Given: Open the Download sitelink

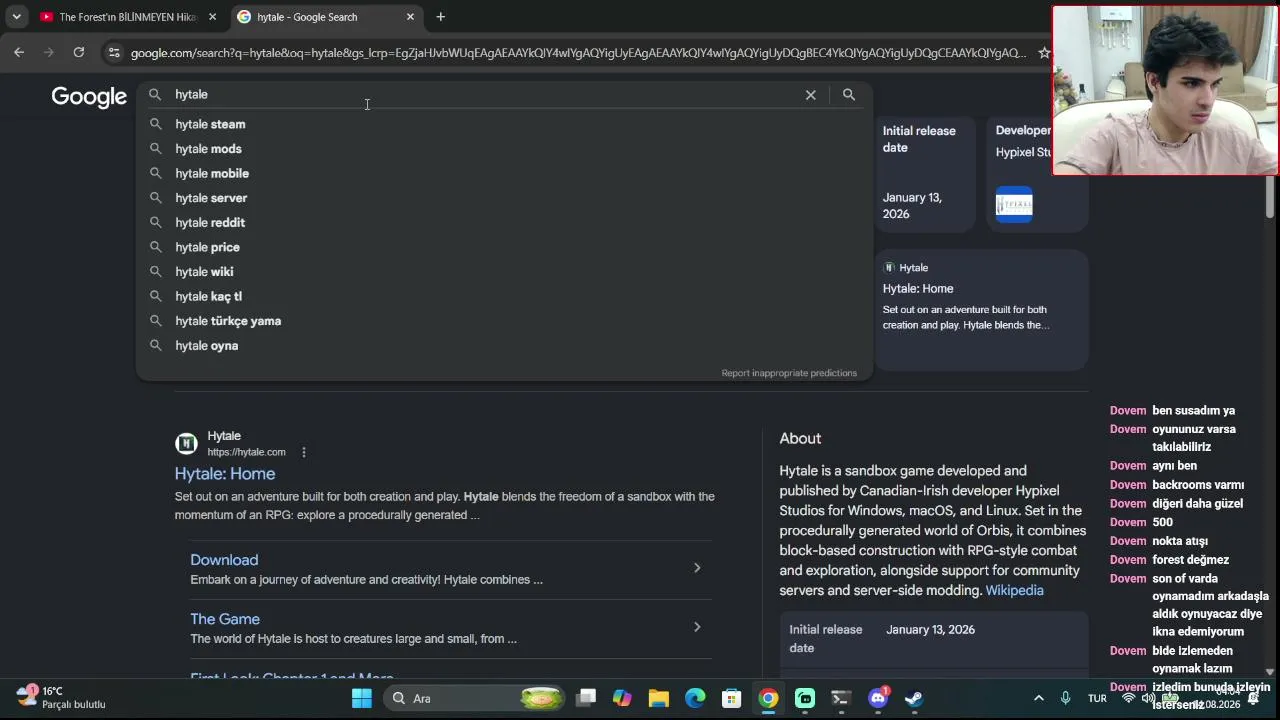Looking at the screenshot, I should click(x=224, y=560).
